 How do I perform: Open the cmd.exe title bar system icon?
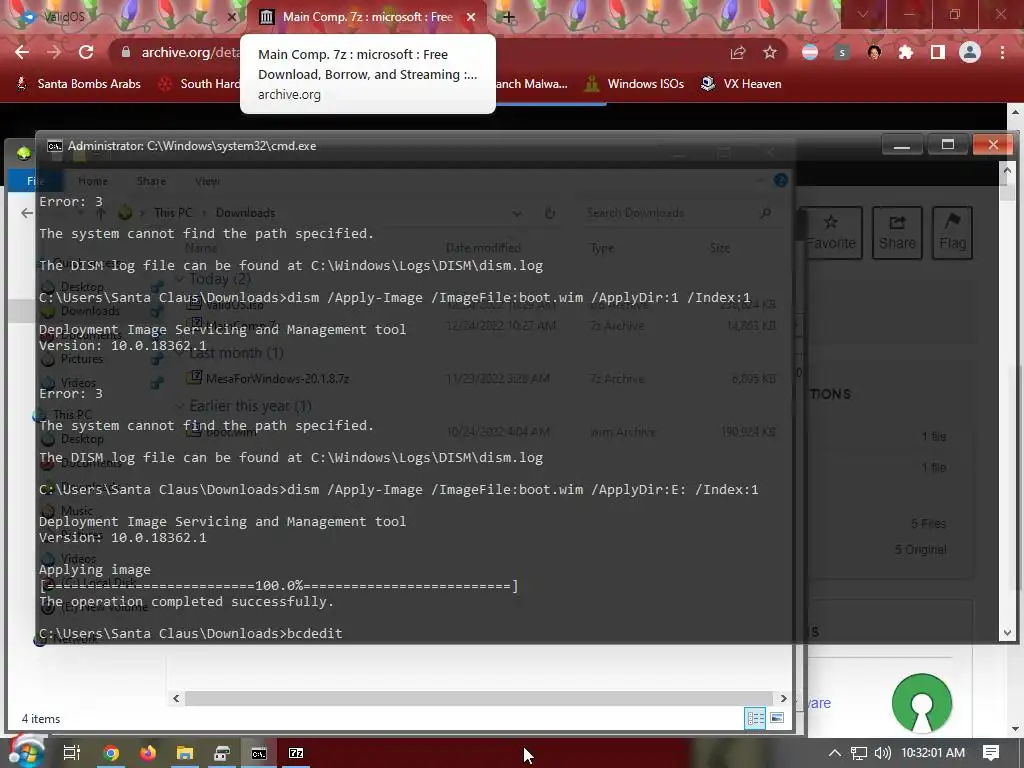(55, 146)
